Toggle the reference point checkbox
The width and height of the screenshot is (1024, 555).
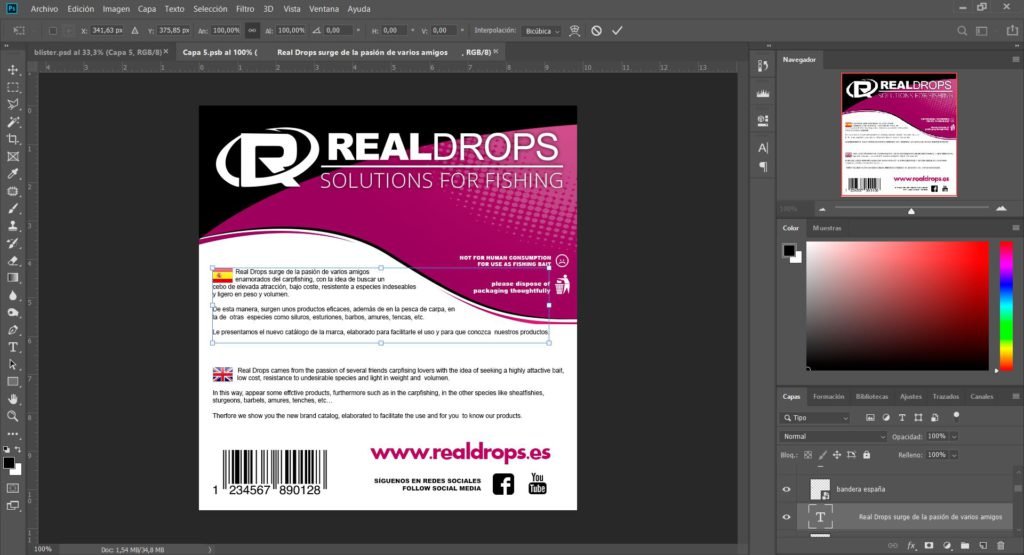(53, 31)
